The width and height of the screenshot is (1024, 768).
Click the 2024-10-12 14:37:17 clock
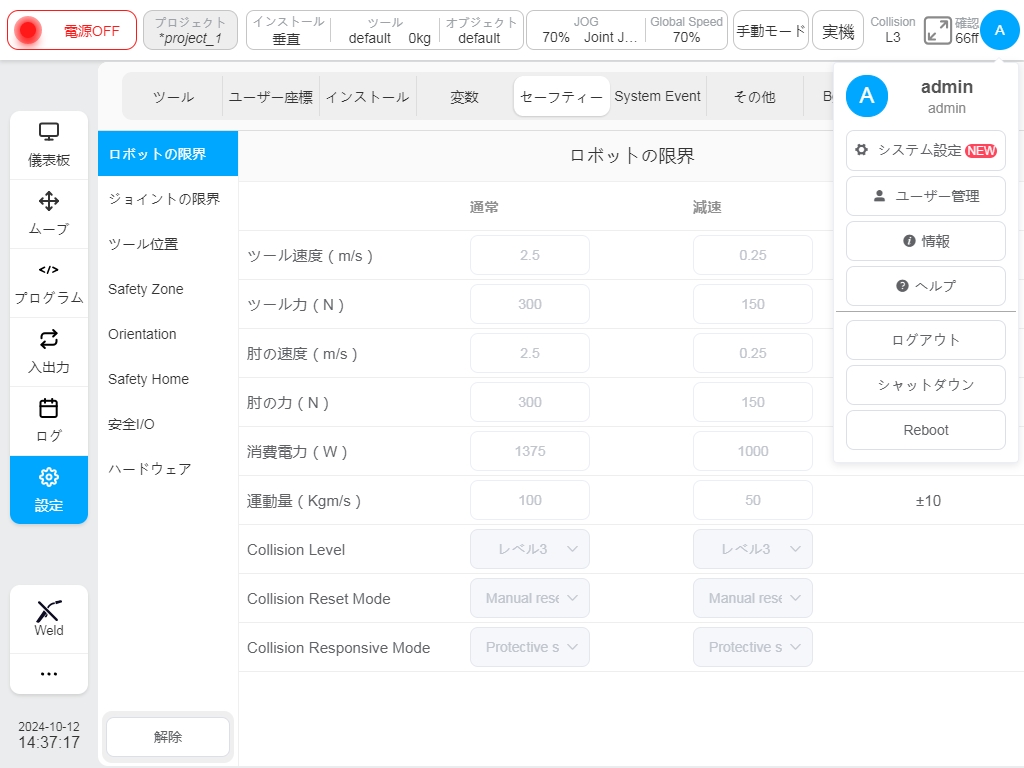tap(49, 735)
